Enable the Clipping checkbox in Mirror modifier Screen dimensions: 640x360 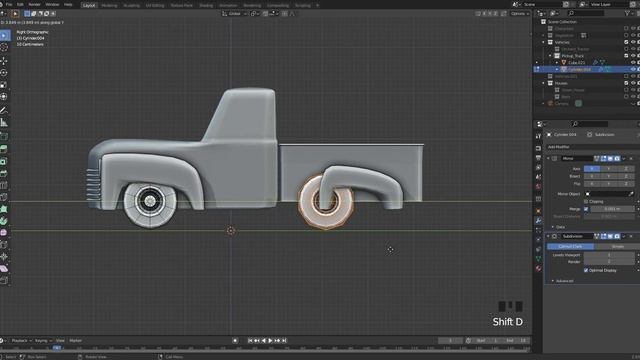(x=586, y=202)
